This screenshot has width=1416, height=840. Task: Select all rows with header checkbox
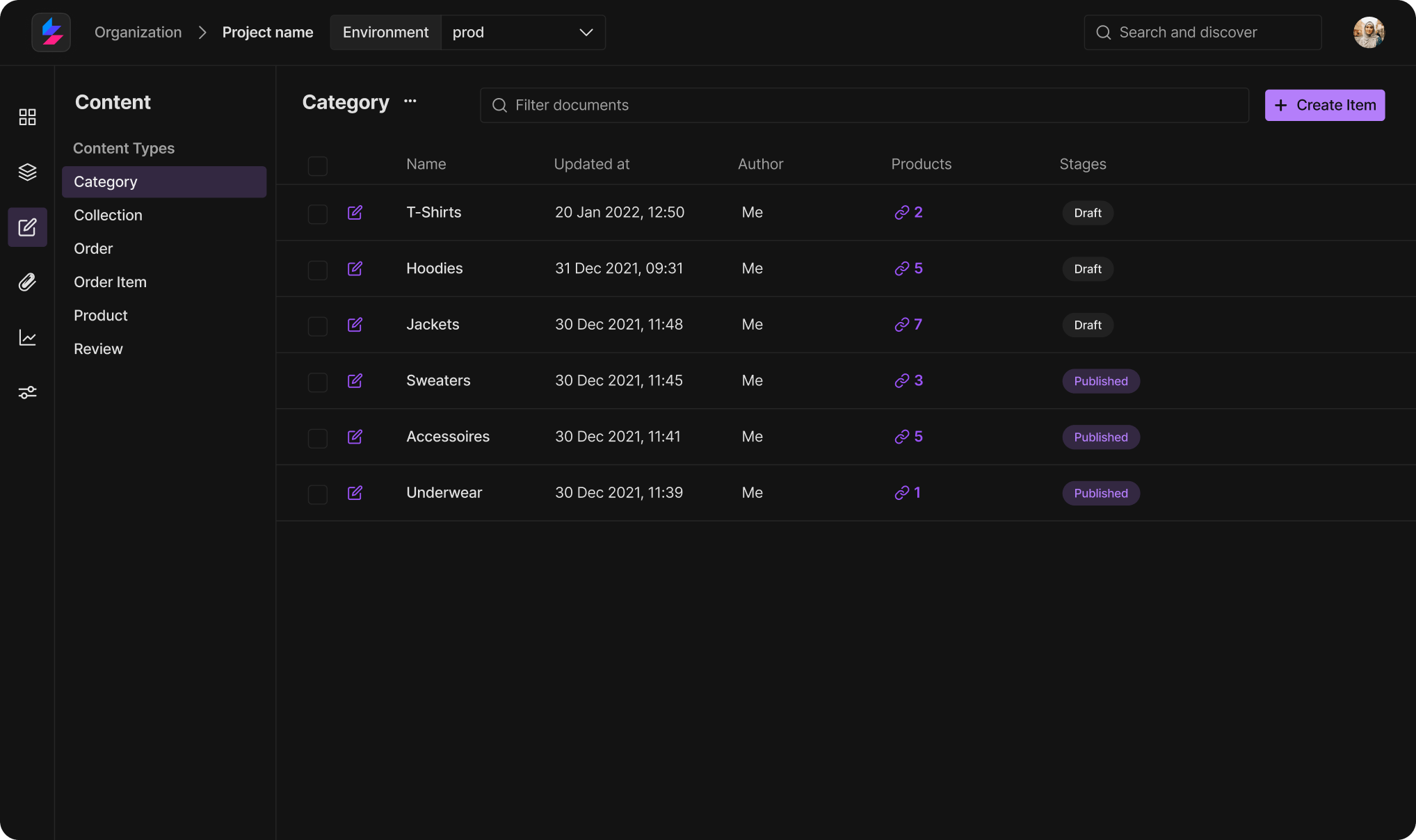(318, 165)
